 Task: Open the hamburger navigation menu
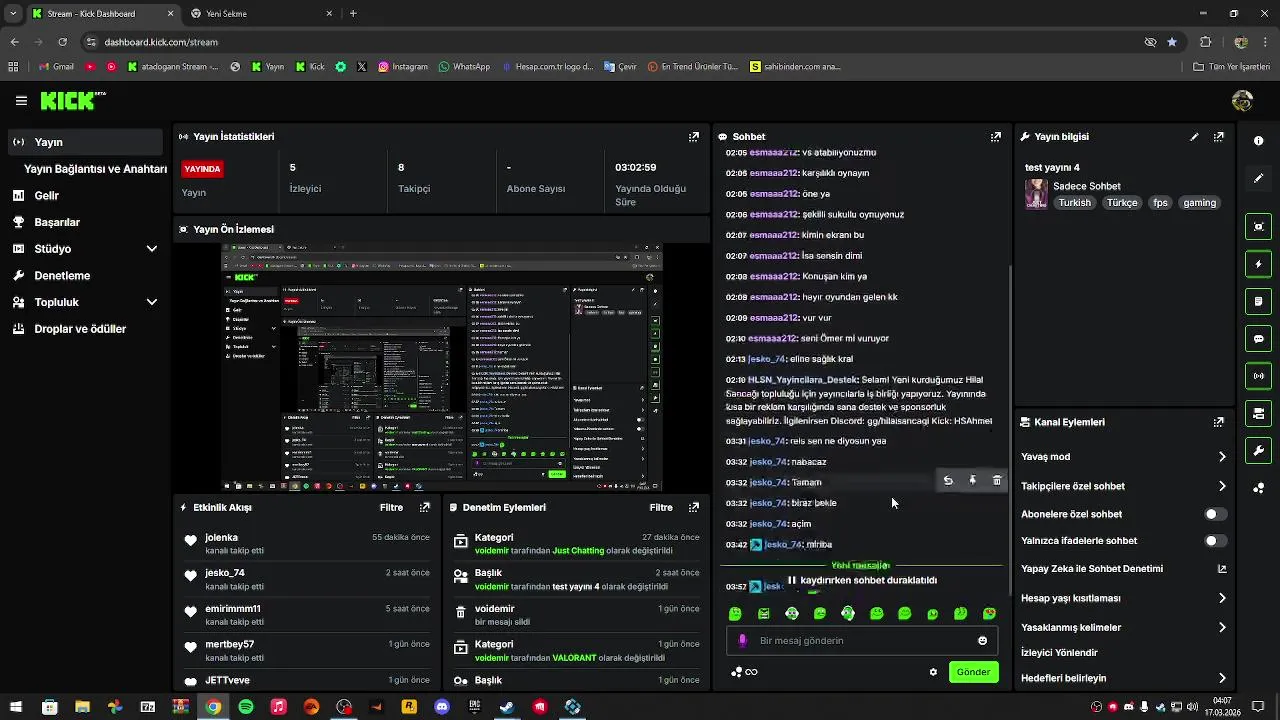(21, 101)
